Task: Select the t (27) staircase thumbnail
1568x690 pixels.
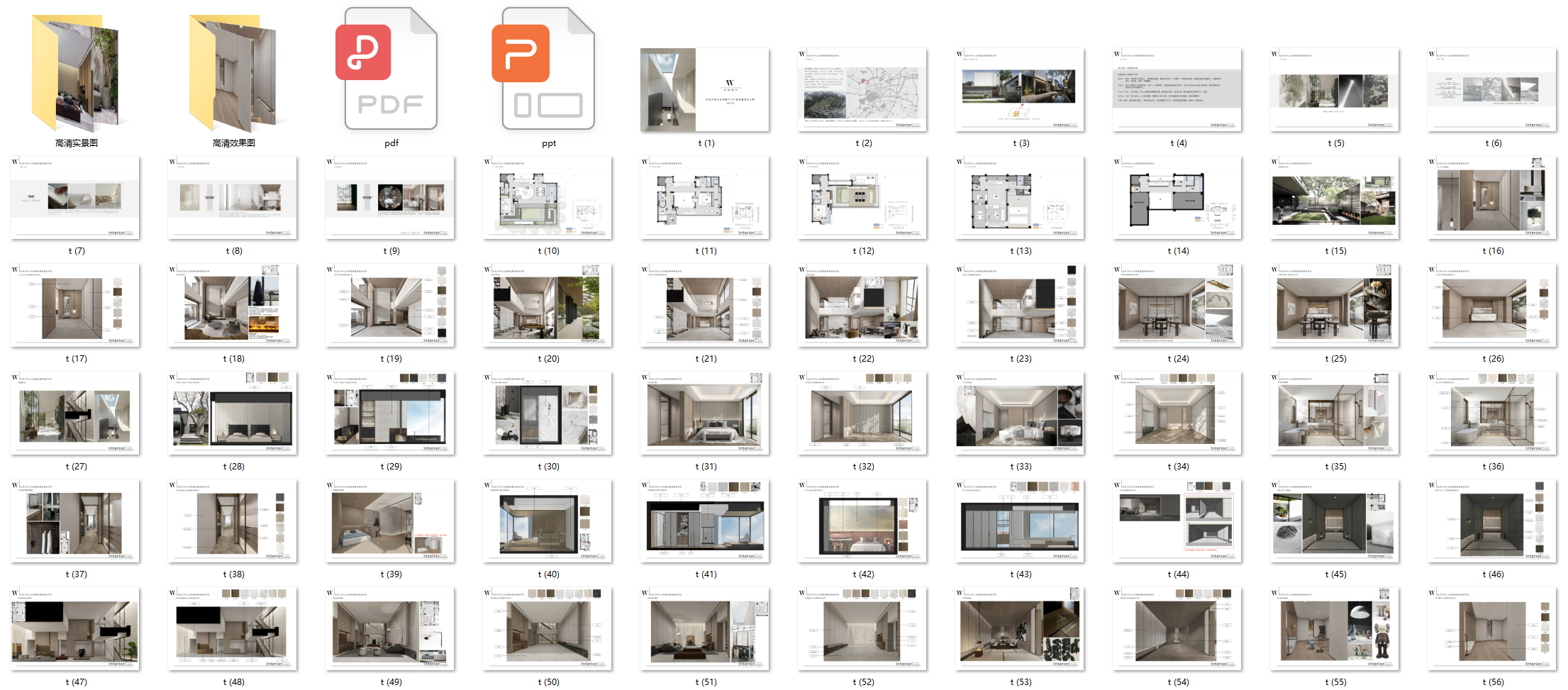Action: coord(74,414)
